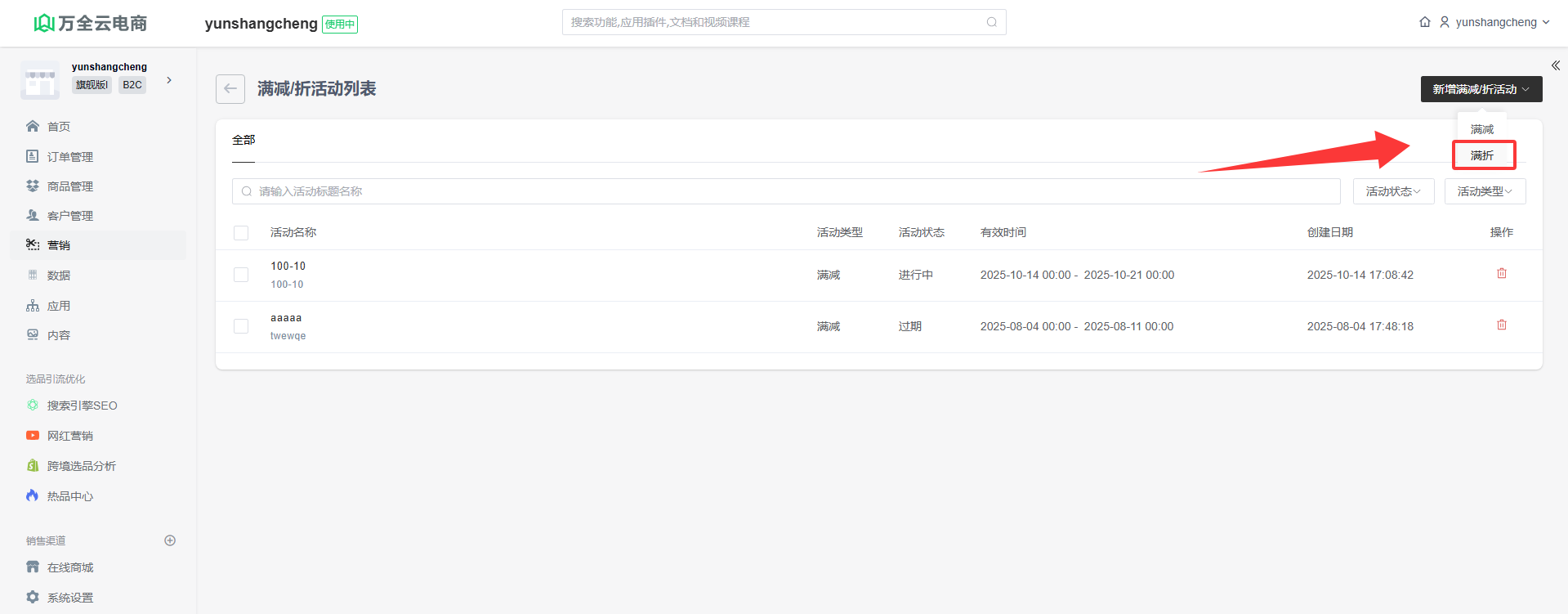Click the search magnifier icon in the top bar
Screen dimensions: 1568x614
[991, 22]
